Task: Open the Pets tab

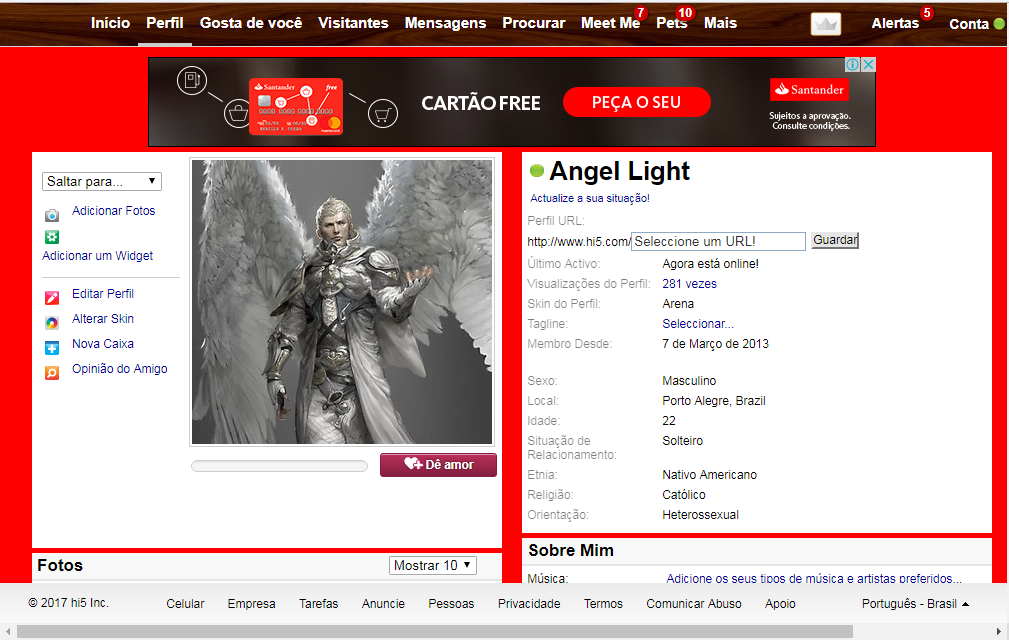Action: (672, 23)
